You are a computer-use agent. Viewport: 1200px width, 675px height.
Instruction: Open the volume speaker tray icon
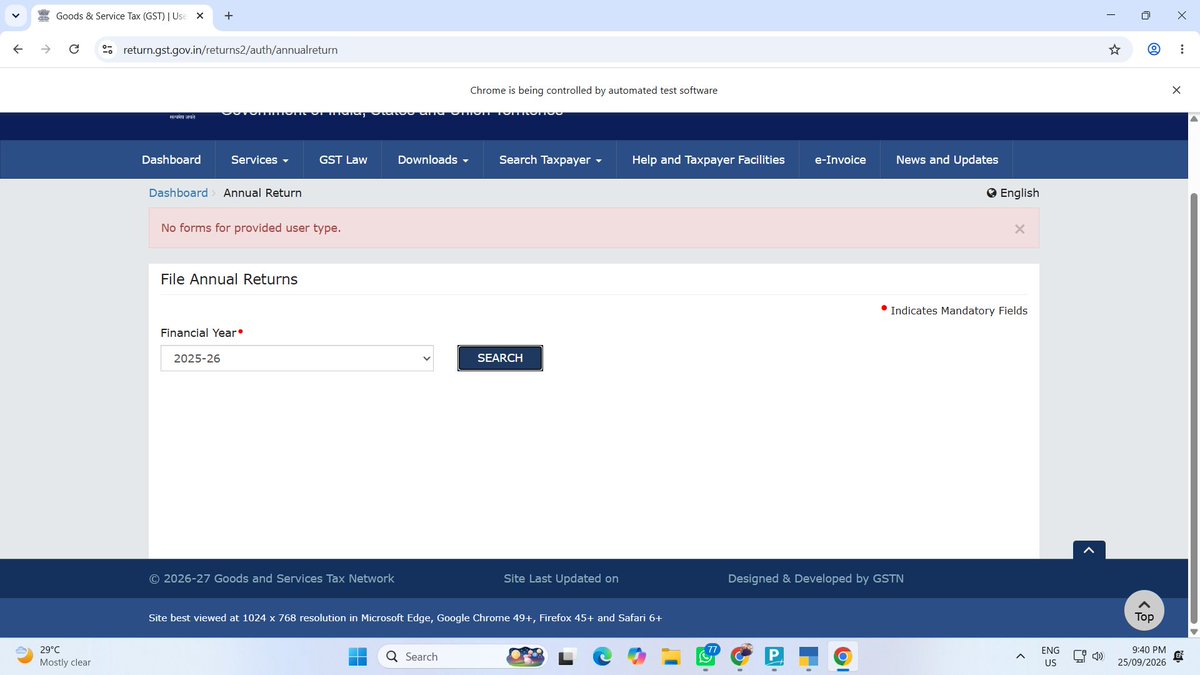click(x=1097, y=656)
